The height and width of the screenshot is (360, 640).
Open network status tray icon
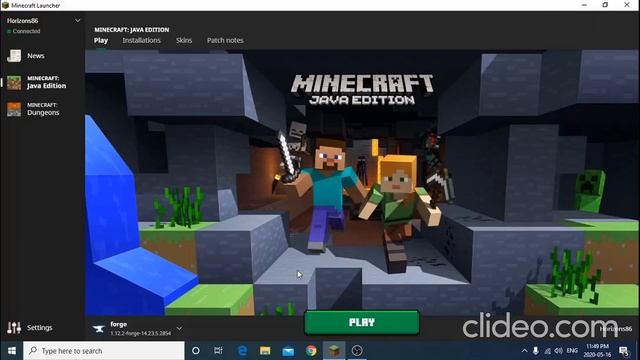click(547, 351)
